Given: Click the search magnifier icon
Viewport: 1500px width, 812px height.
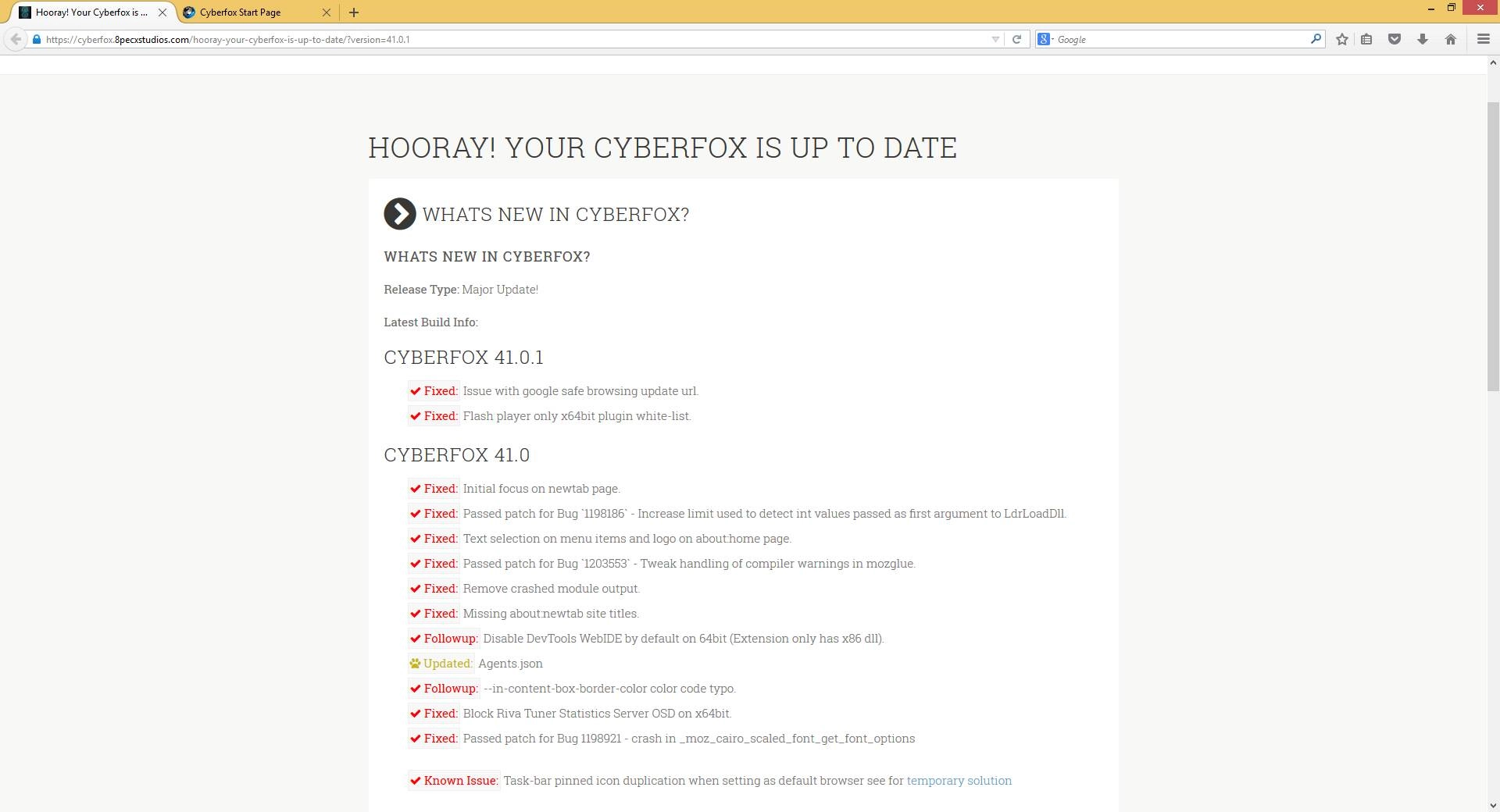Looking at the screenshot, I should coord(1316,39).
